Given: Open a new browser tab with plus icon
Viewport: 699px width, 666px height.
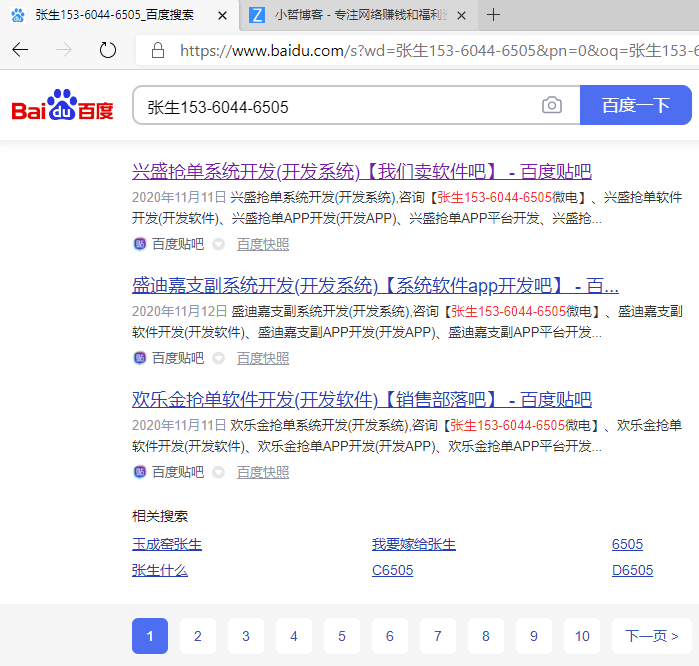Looking at the screenshot, I should coord(493,15).
